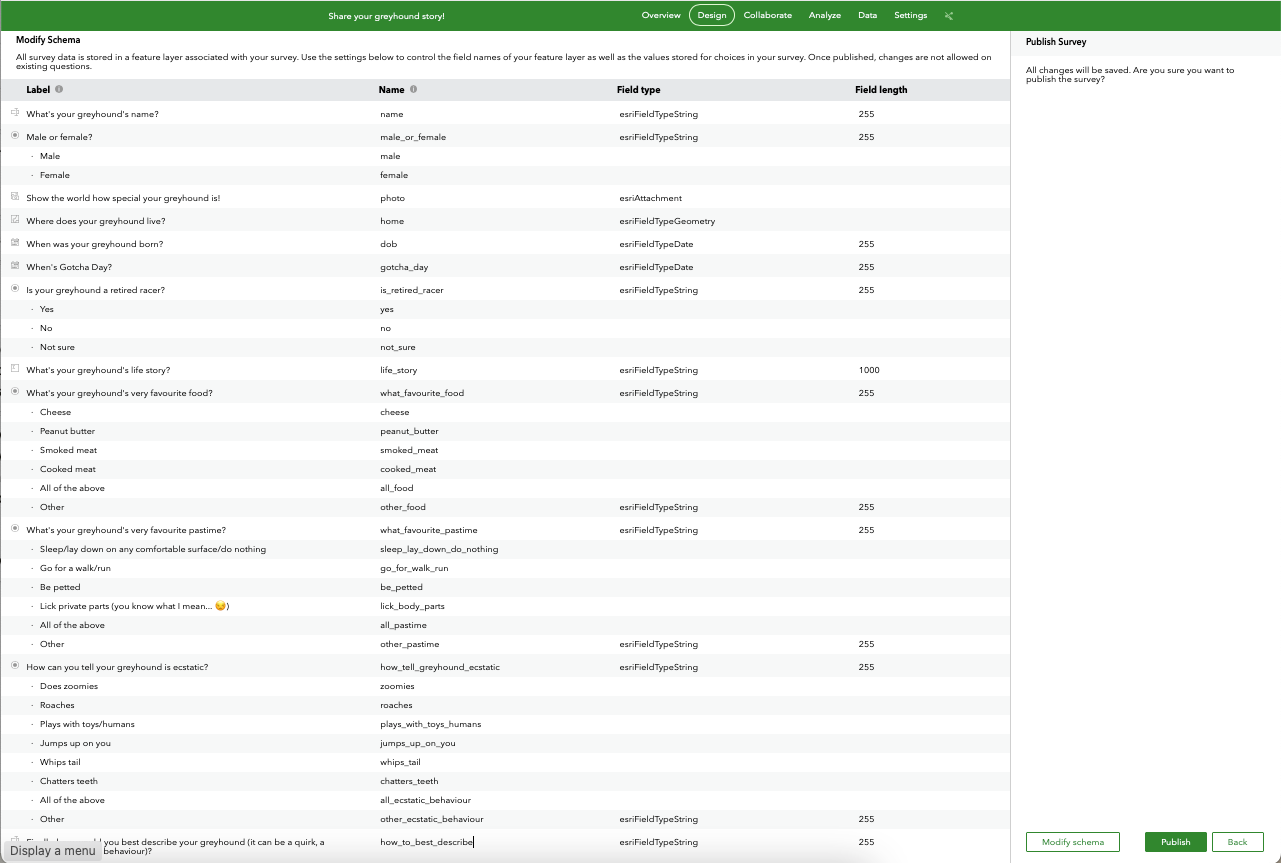Click calendar icon beside 'When's Gotcha Day?'
This screenshot has width=1281, height=863.
(15, 266)
